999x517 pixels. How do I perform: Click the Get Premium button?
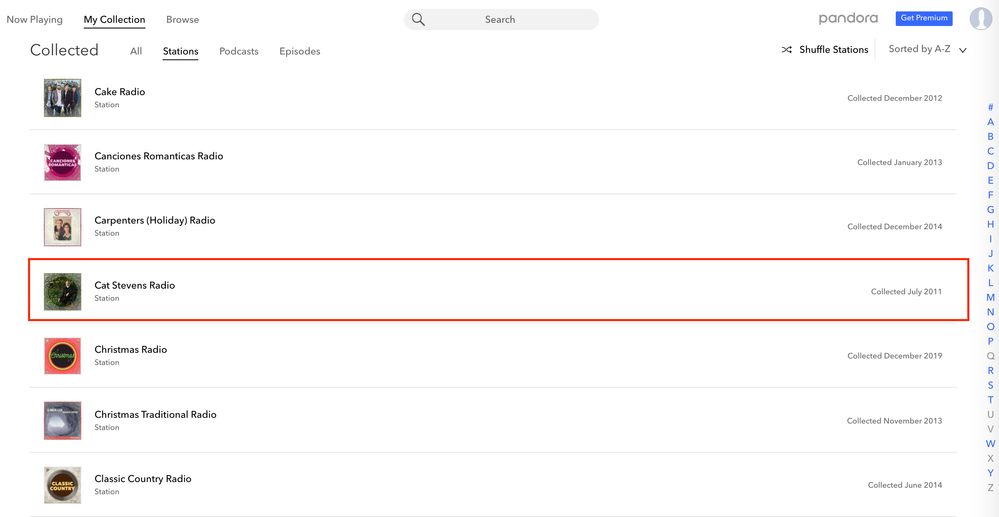pos(924,18)
